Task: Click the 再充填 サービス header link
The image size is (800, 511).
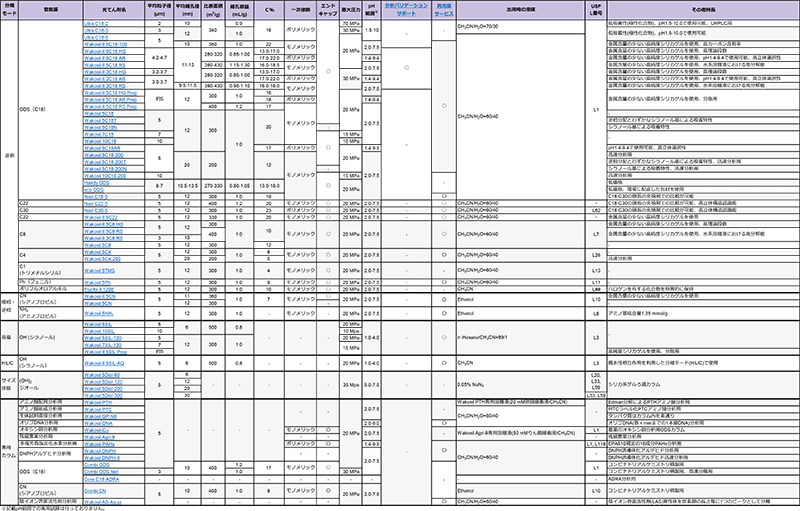Action: click(444, 10)
